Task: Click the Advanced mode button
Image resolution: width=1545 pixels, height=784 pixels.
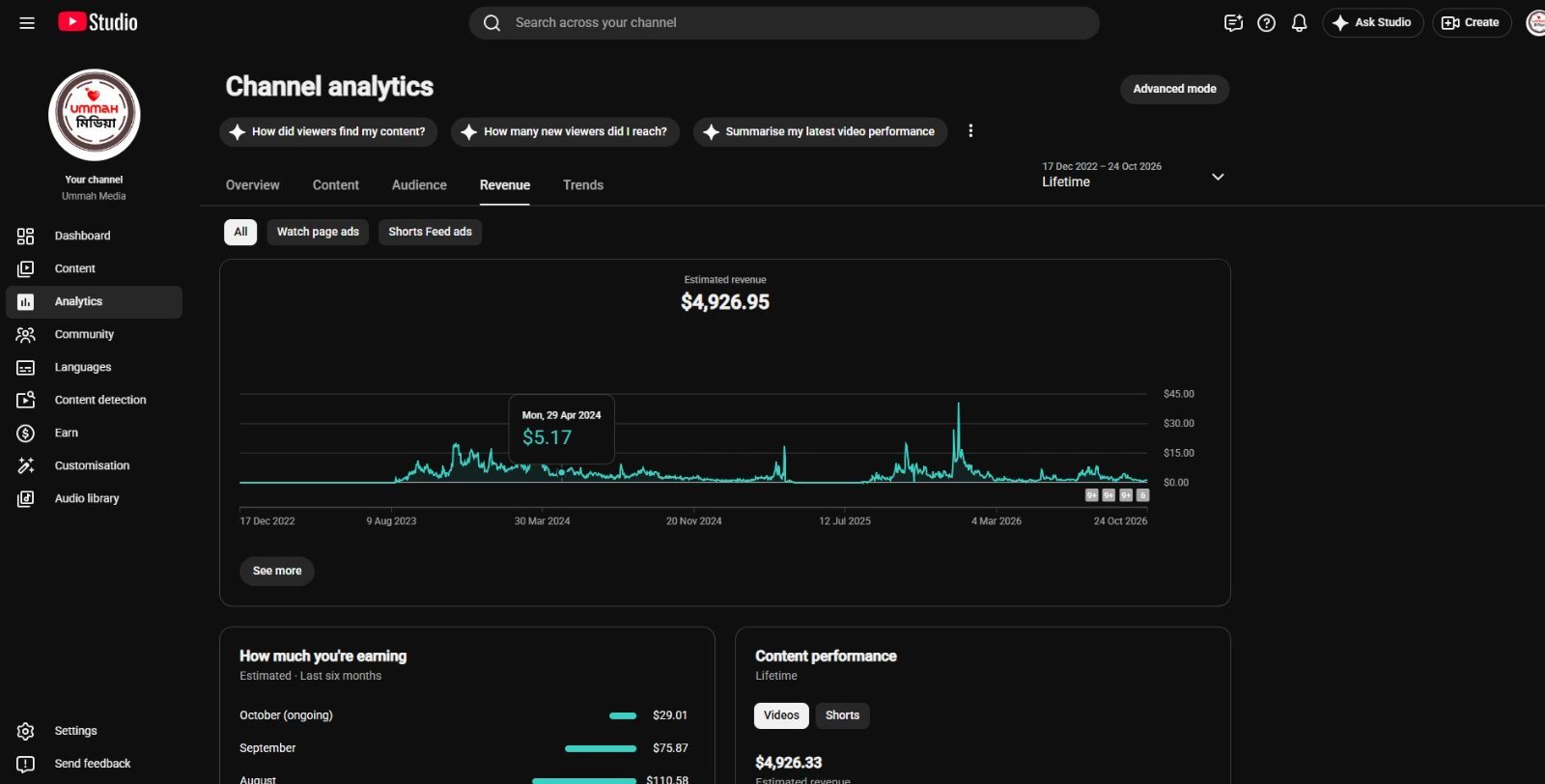Action: 1174,89
